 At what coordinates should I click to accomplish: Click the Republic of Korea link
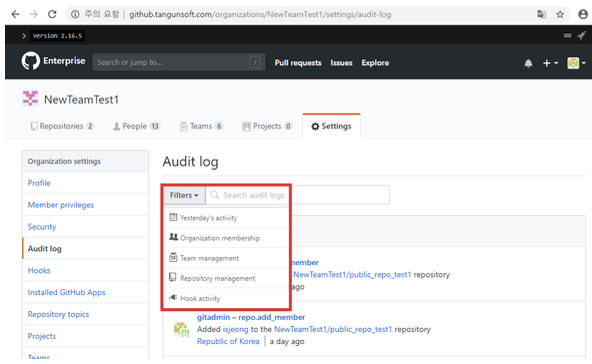[228, 341]
